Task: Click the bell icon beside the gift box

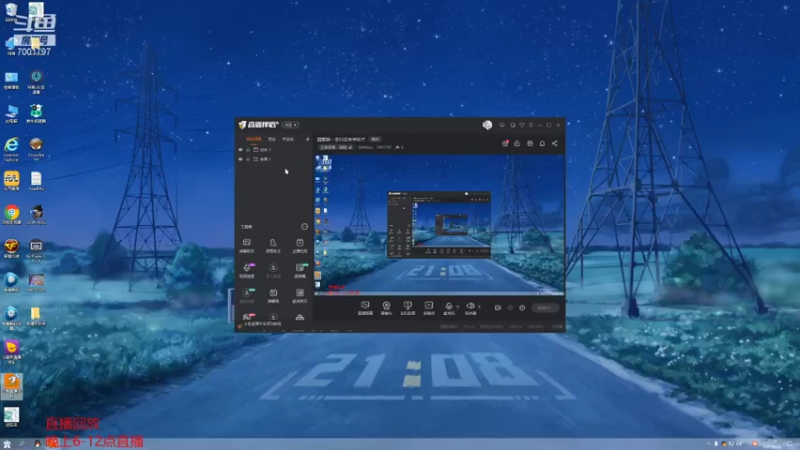Action: pyautogui.click(x=517, y=143)
